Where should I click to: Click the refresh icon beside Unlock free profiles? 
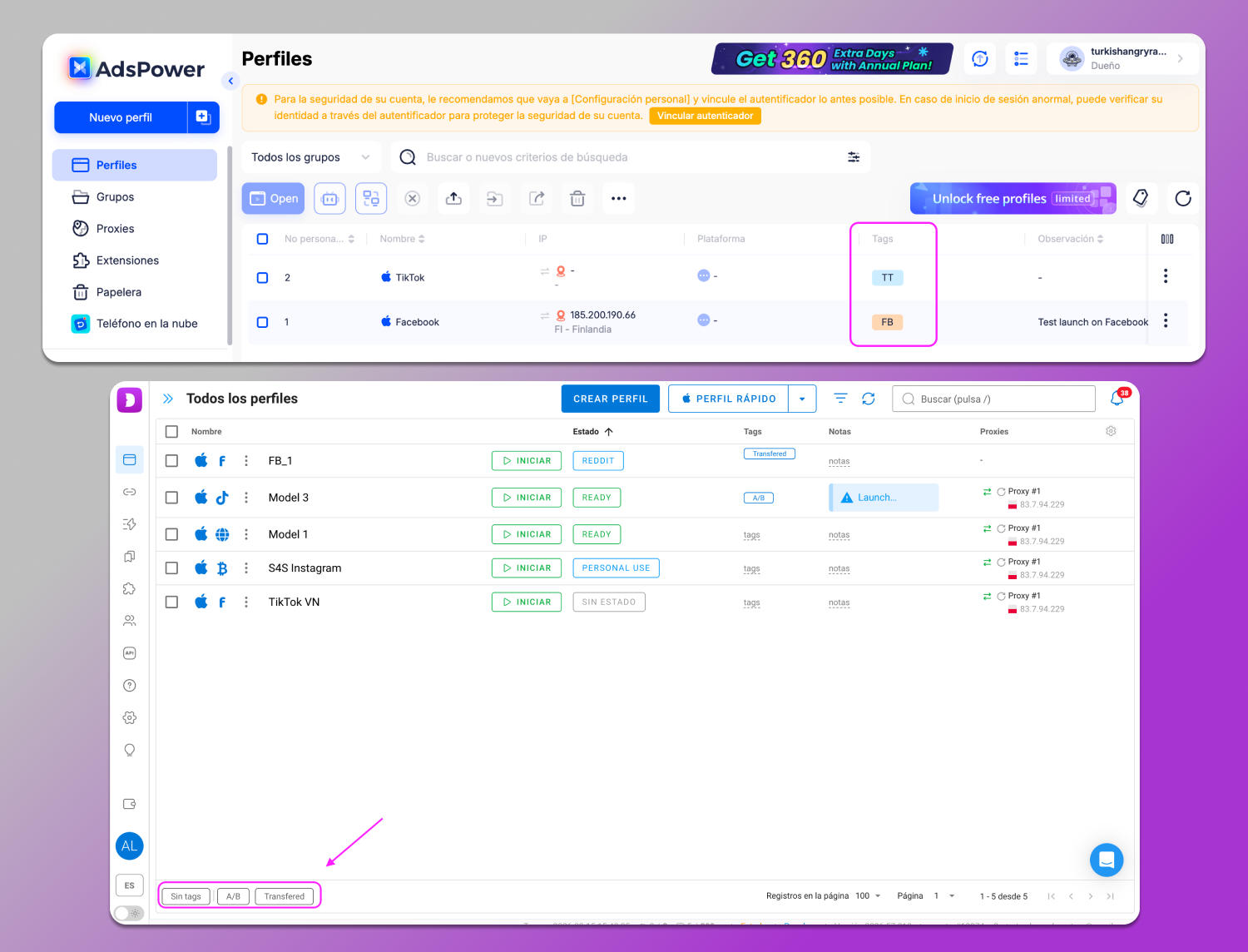(1182, 199)
